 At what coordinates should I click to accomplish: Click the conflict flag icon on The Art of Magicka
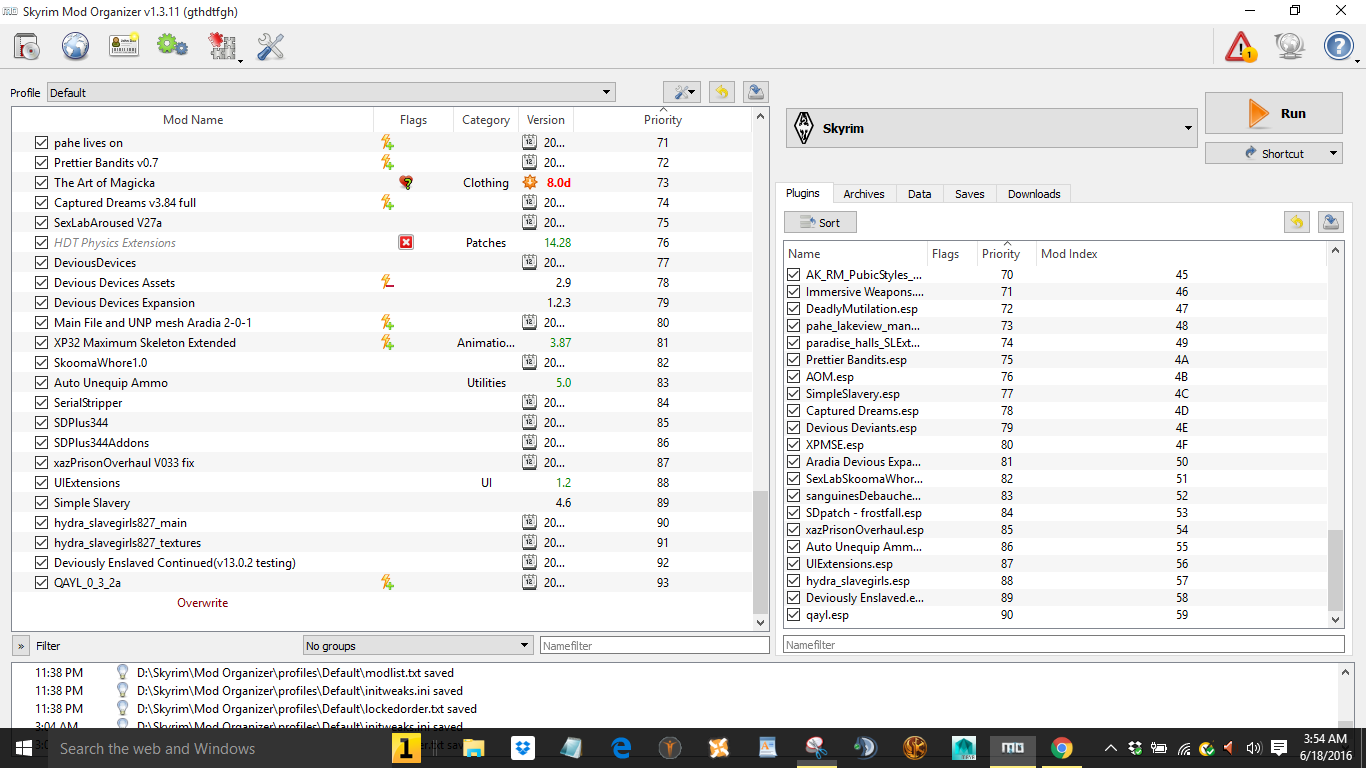click(406, 183)
